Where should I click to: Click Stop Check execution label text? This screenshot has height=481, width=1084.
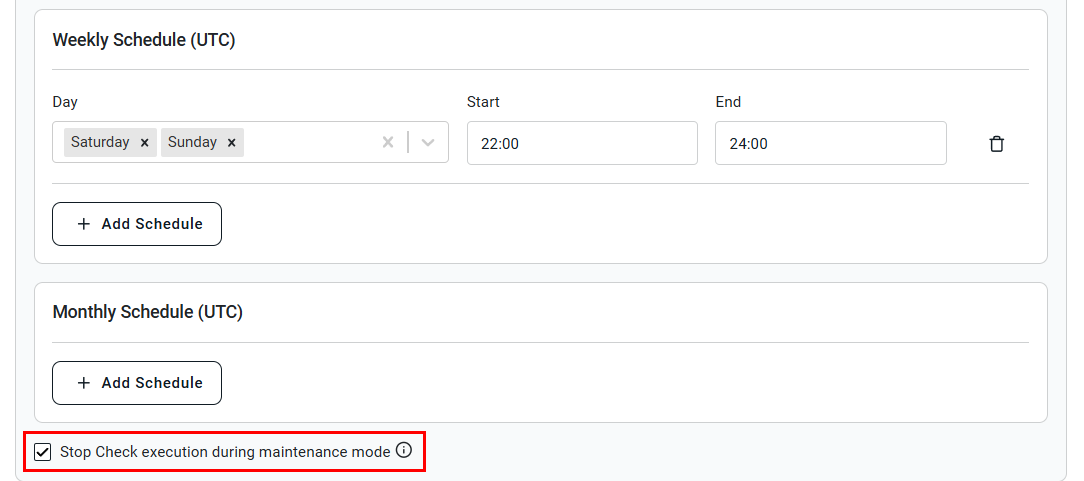coord(225,453)
